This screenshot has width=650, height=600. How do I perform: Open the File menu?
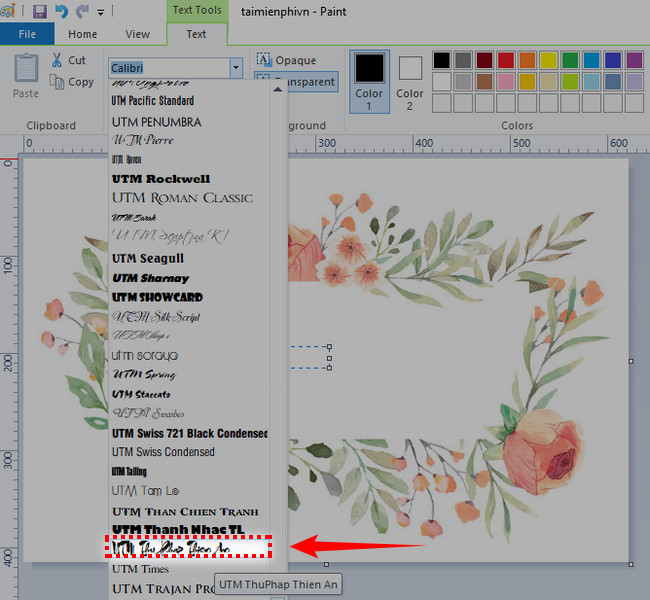pos(27,34)
